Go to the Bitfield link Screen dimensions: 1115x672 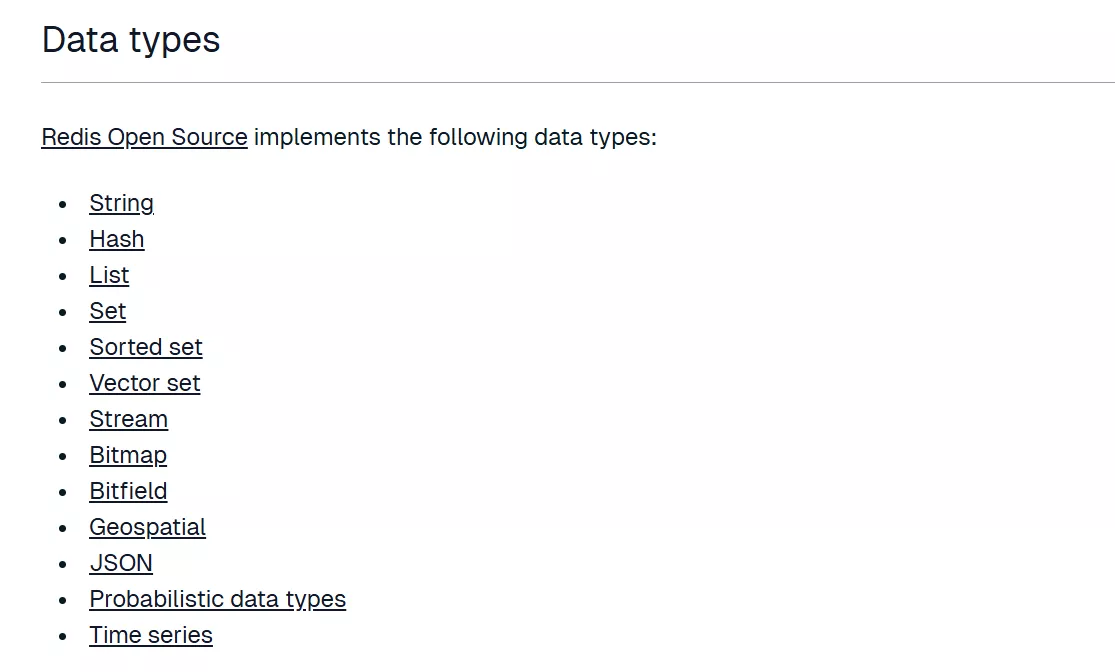point(128,491)
